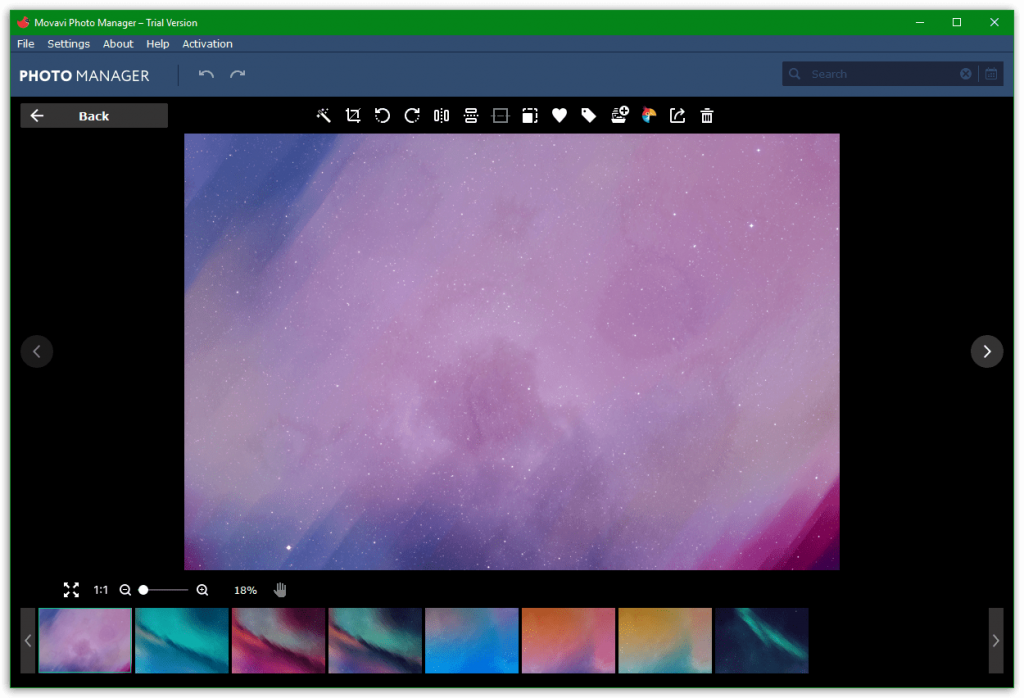Toggle the hand pan tool

pos(280,590)
